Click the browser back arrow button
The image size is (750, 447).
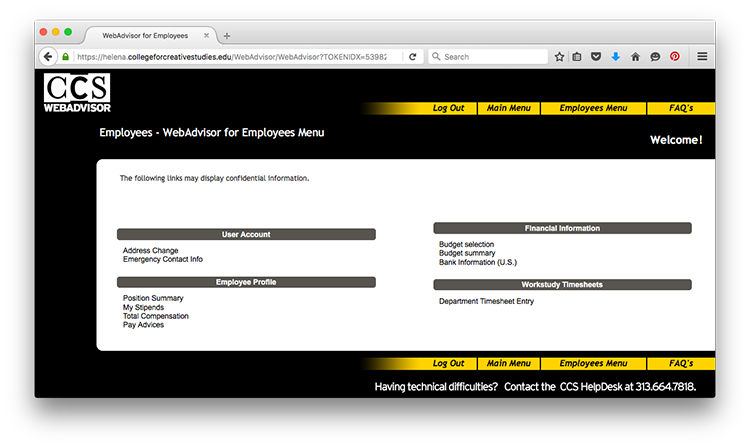click(x=48, y=57)
